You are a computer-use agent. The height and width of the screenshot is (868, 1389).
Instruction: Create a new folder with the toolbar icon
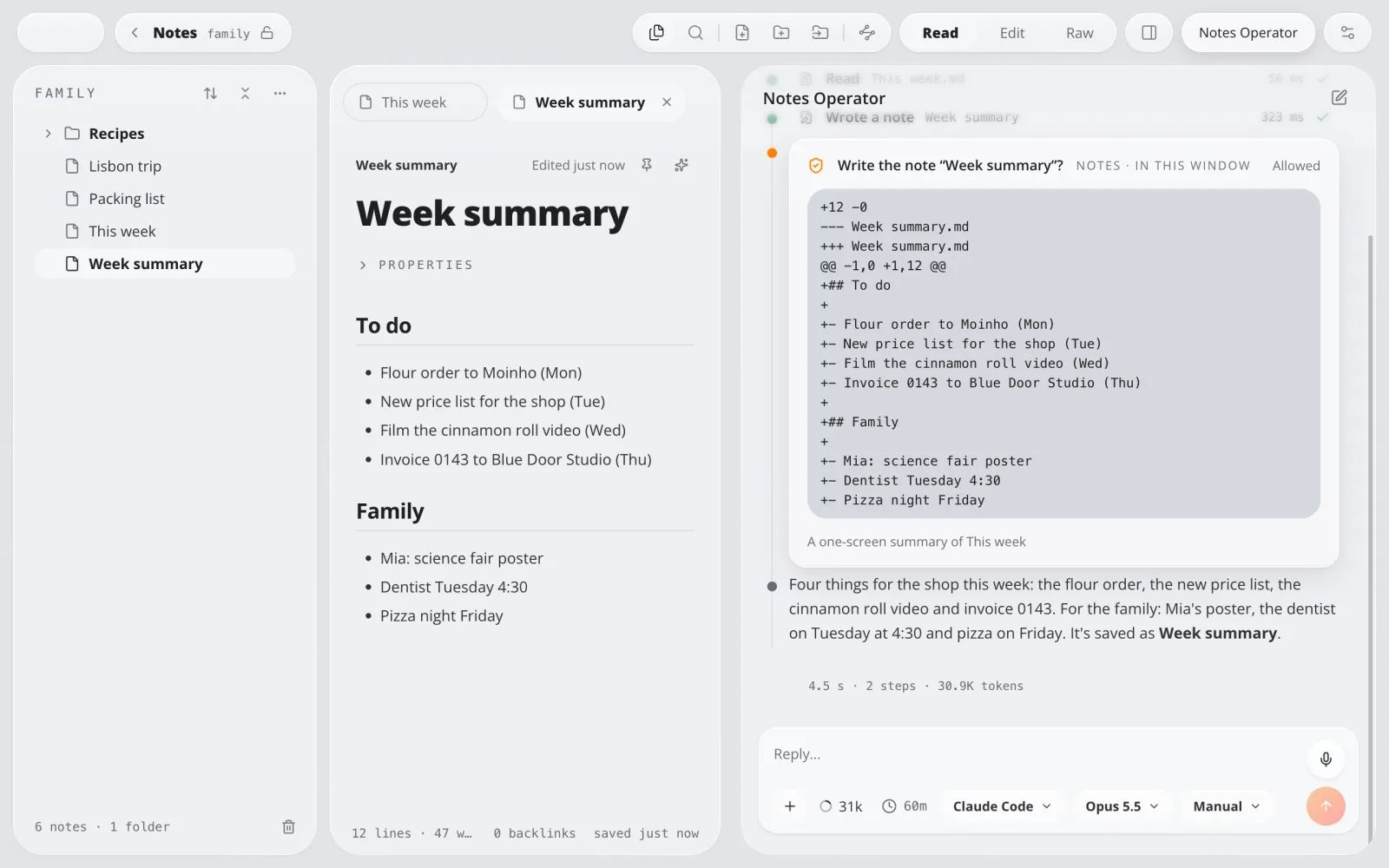click(x=781, y=33)
